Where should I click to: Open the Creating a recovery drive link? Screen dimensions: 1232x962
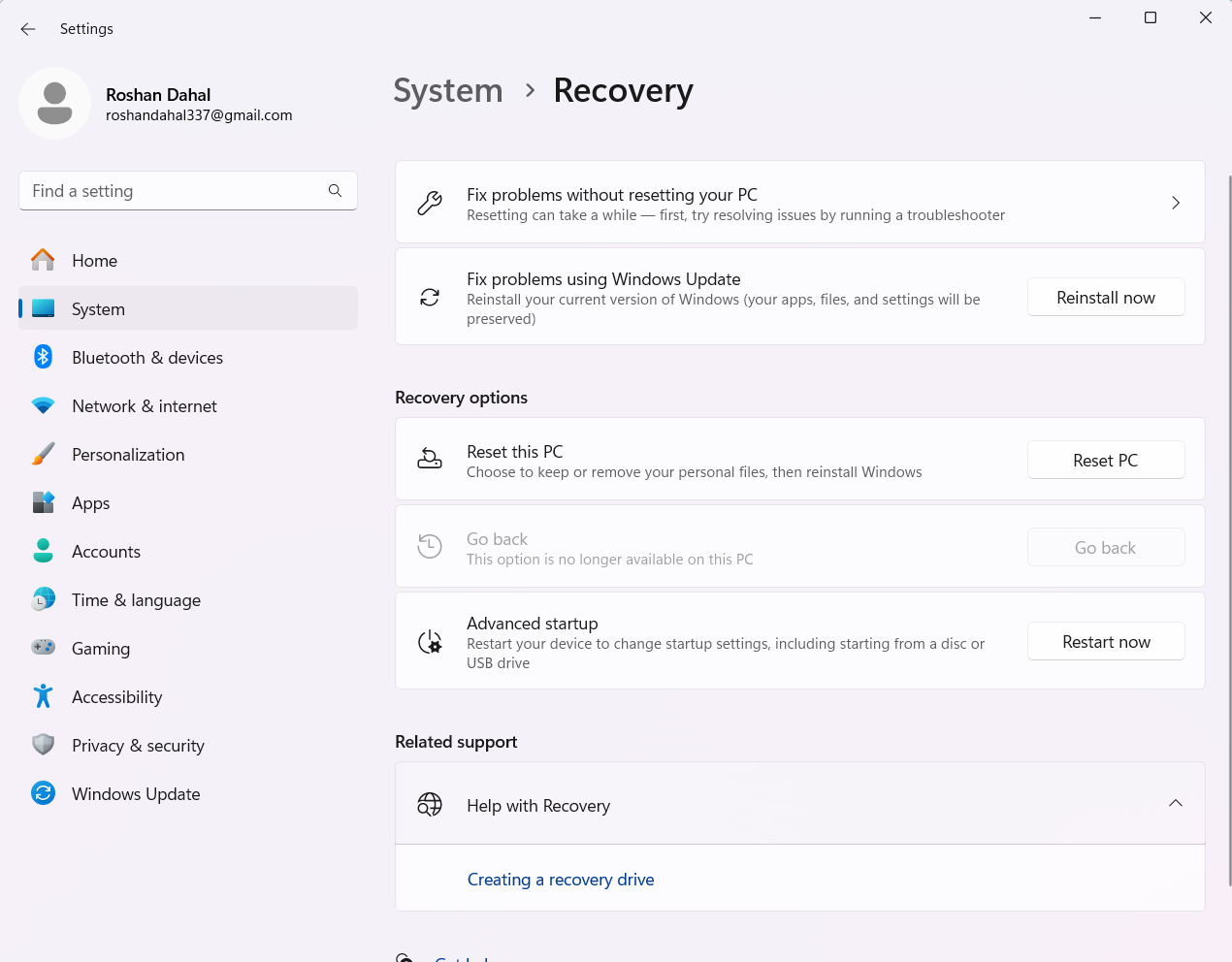(x=560, y=879)
